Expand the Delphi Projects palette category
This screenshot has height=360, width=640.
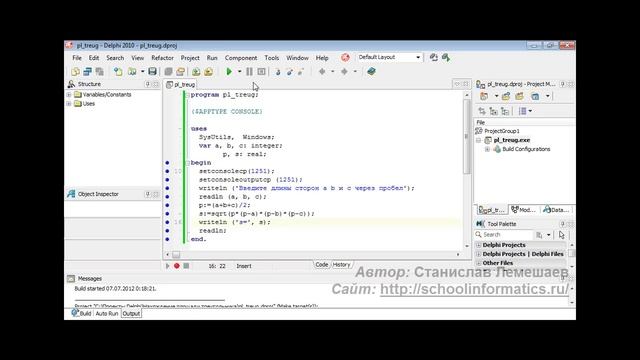coord(479,245)
